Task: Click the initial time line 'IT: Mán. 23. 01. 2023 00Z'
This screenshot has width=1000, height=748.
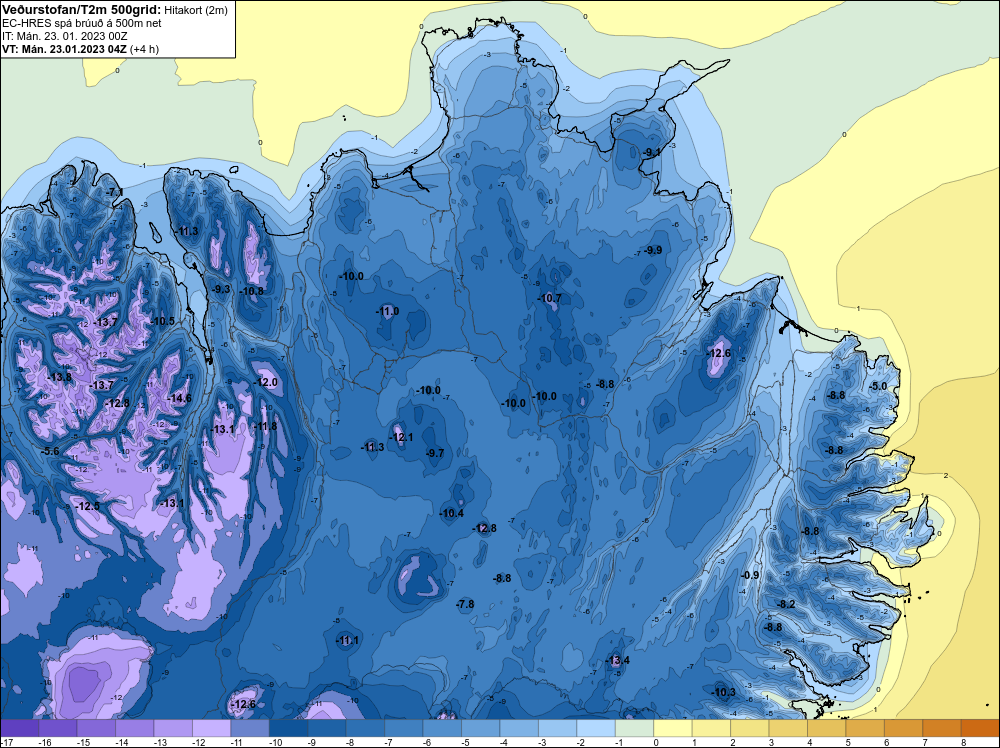Action: pos(64,36)
